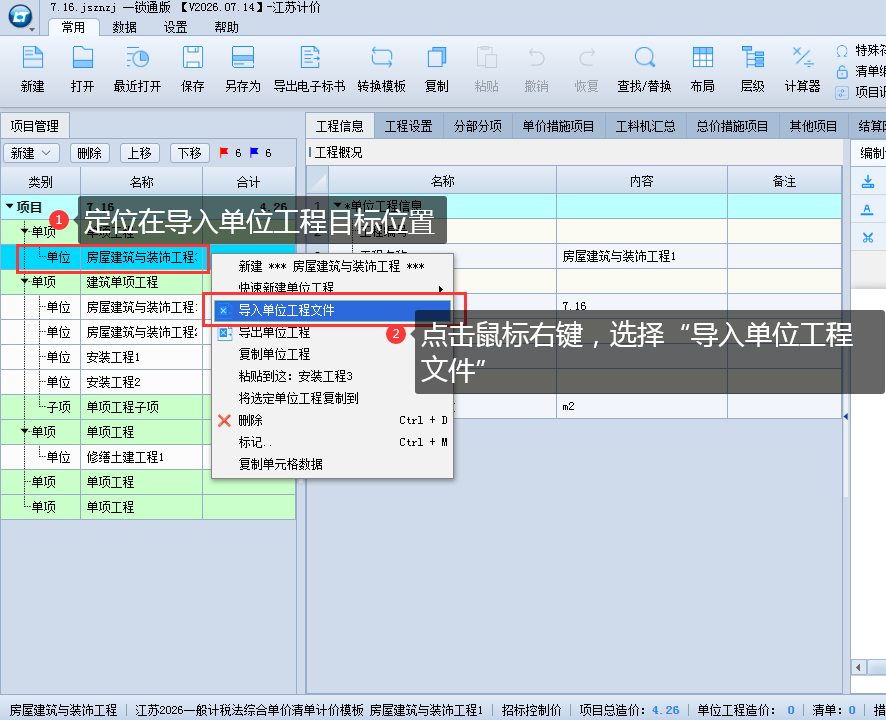Viewport: 886px width, 720px height.
Task: Choose 复制单元格数据 from context menu
Action: [x=332, y=465]
